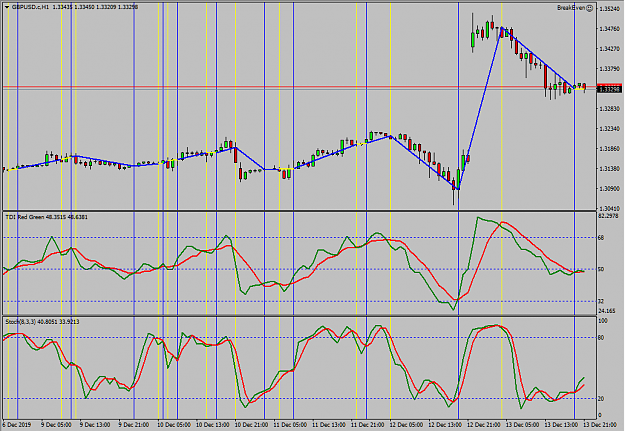625x431 pixels.
Task: Click the 11 Dec 13:00 time axis label
Action: tap(329, 425)
